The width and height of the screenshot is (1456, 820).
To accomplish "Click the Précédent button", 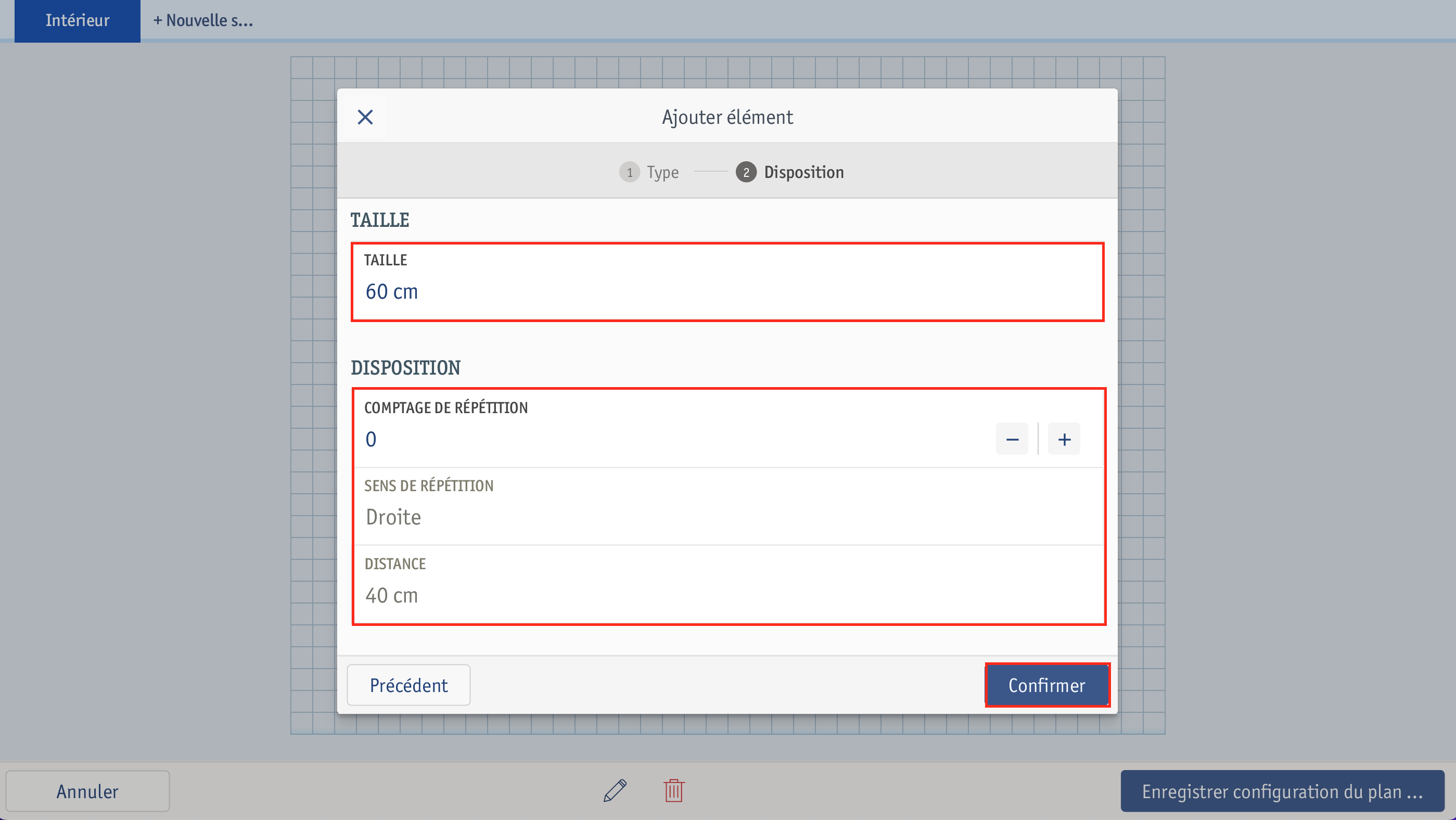I will pos(408,685).
